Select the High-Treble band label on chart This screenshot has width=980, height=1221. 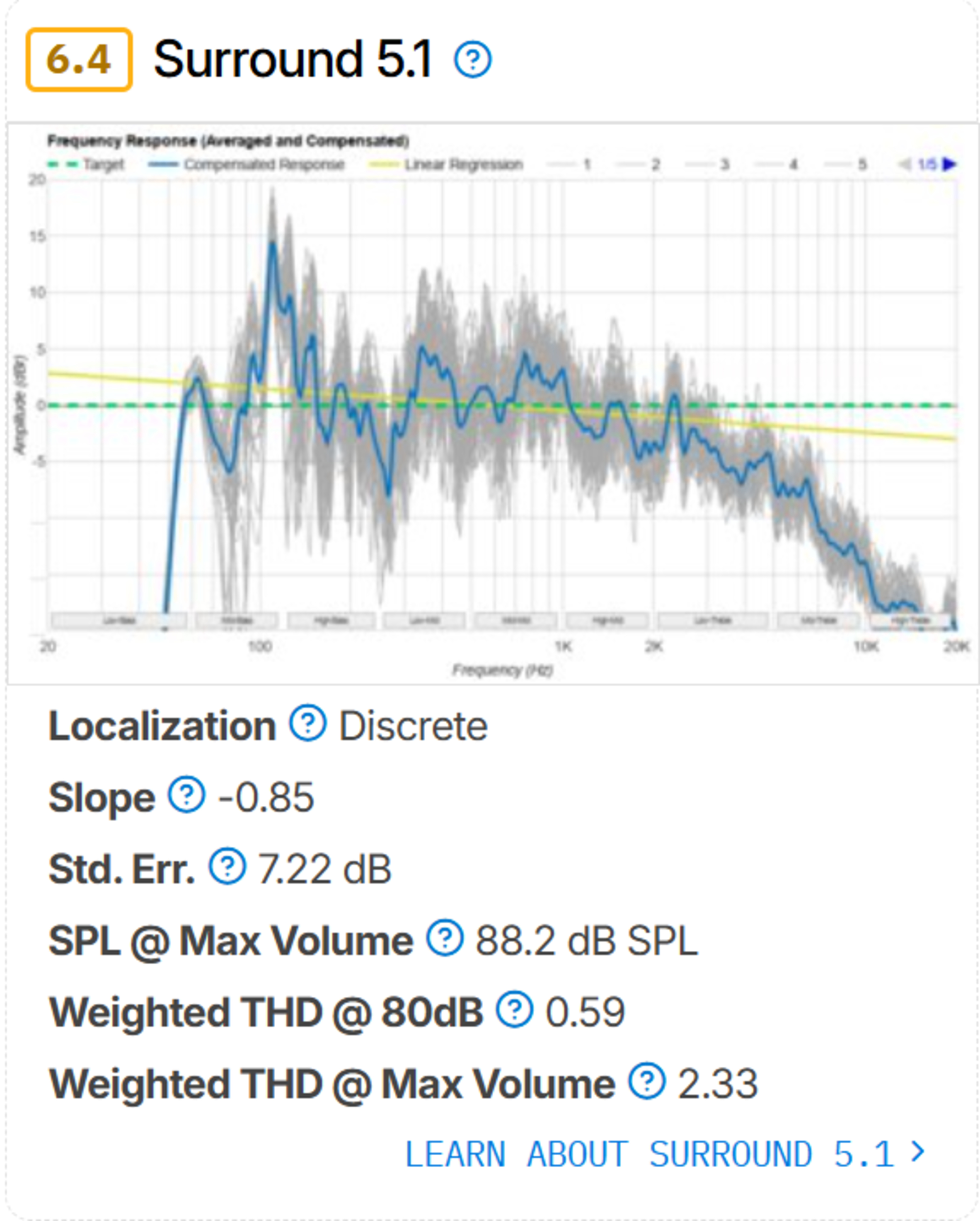(x=910, y=620)
